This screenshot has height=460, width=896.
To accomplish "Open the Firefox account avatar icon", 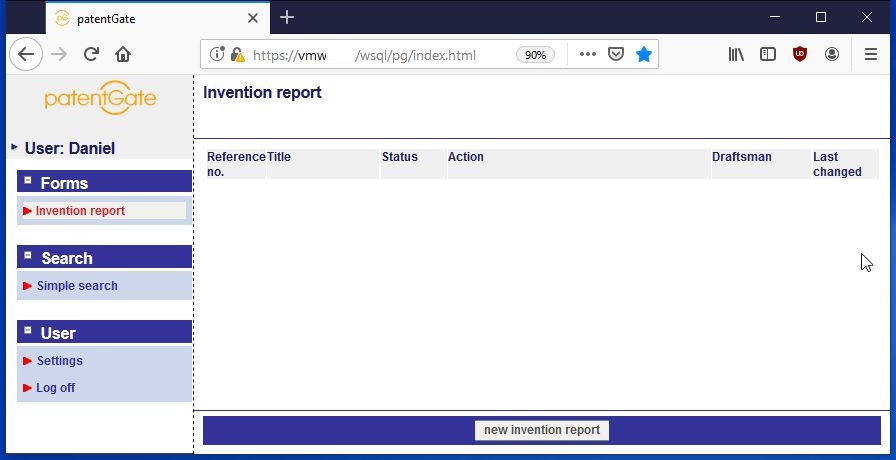I will (832, 54).
